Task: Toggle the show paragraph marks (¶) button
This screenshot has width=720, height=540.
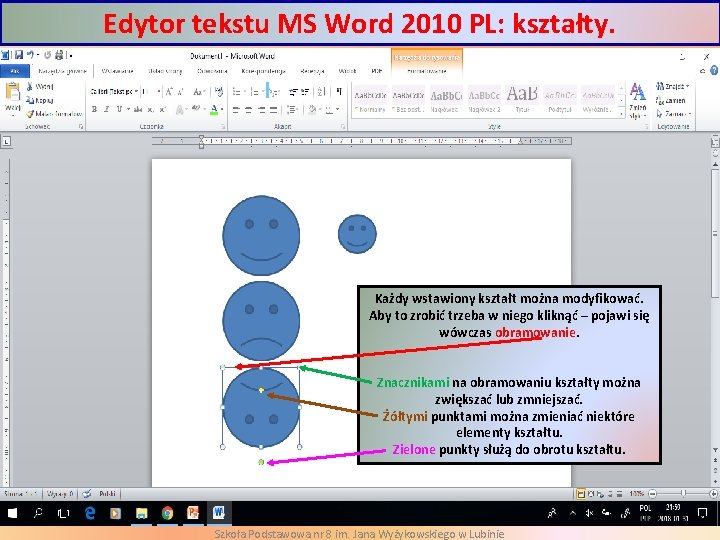Action: click(339, 91)
